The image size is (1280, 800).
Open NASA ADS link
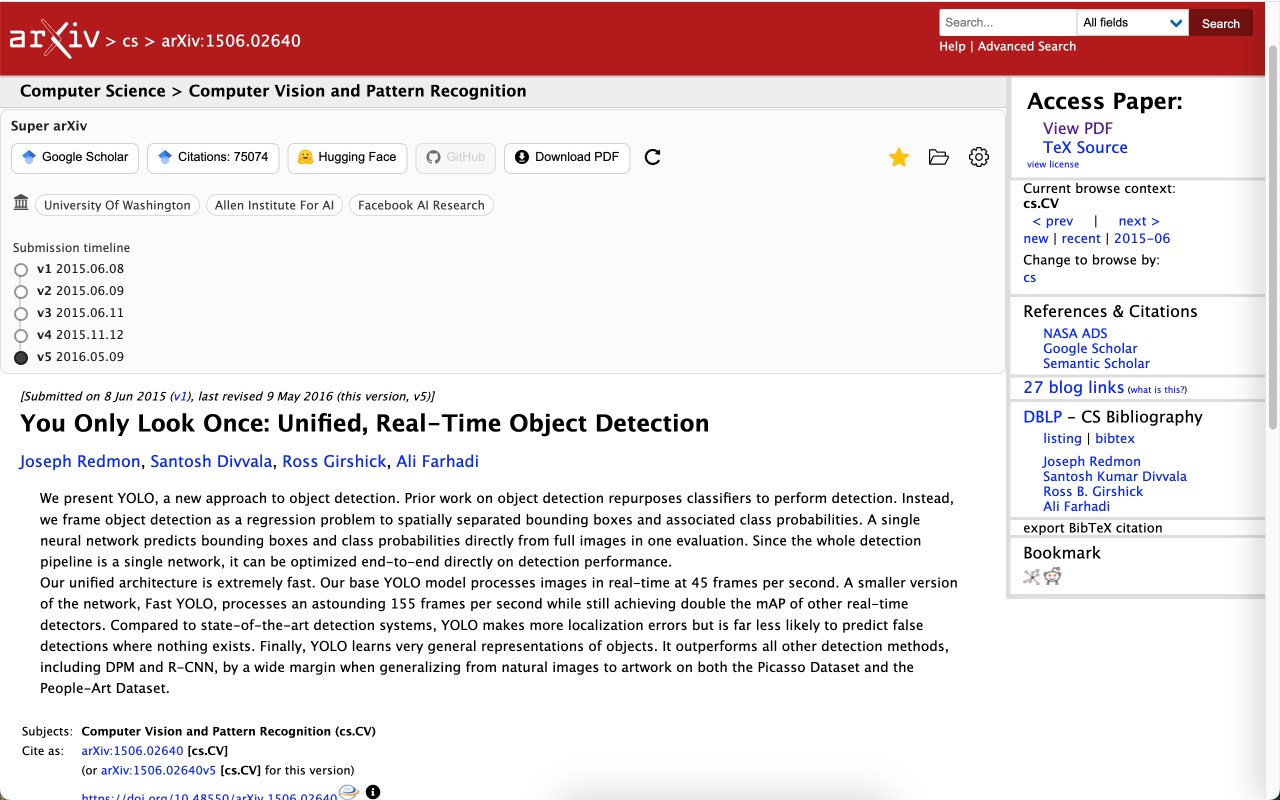coord(1075,333)
